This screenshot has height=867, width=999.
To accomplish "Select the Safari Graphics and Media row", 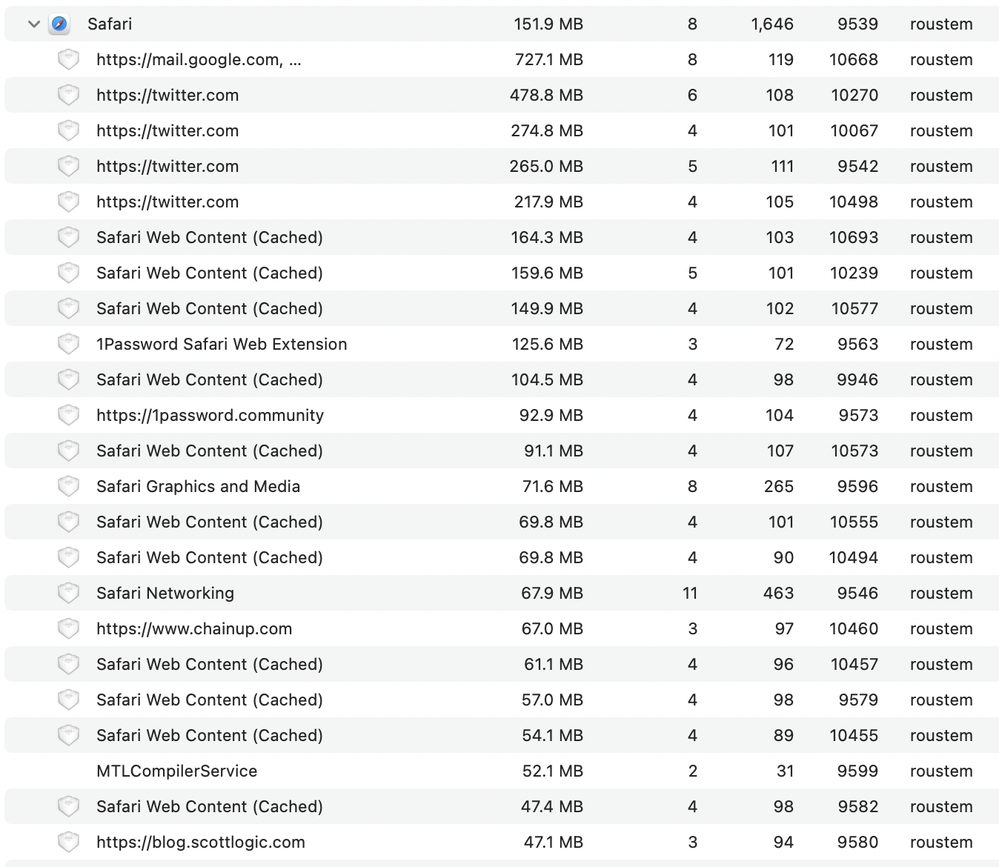I will coord(198,487).
